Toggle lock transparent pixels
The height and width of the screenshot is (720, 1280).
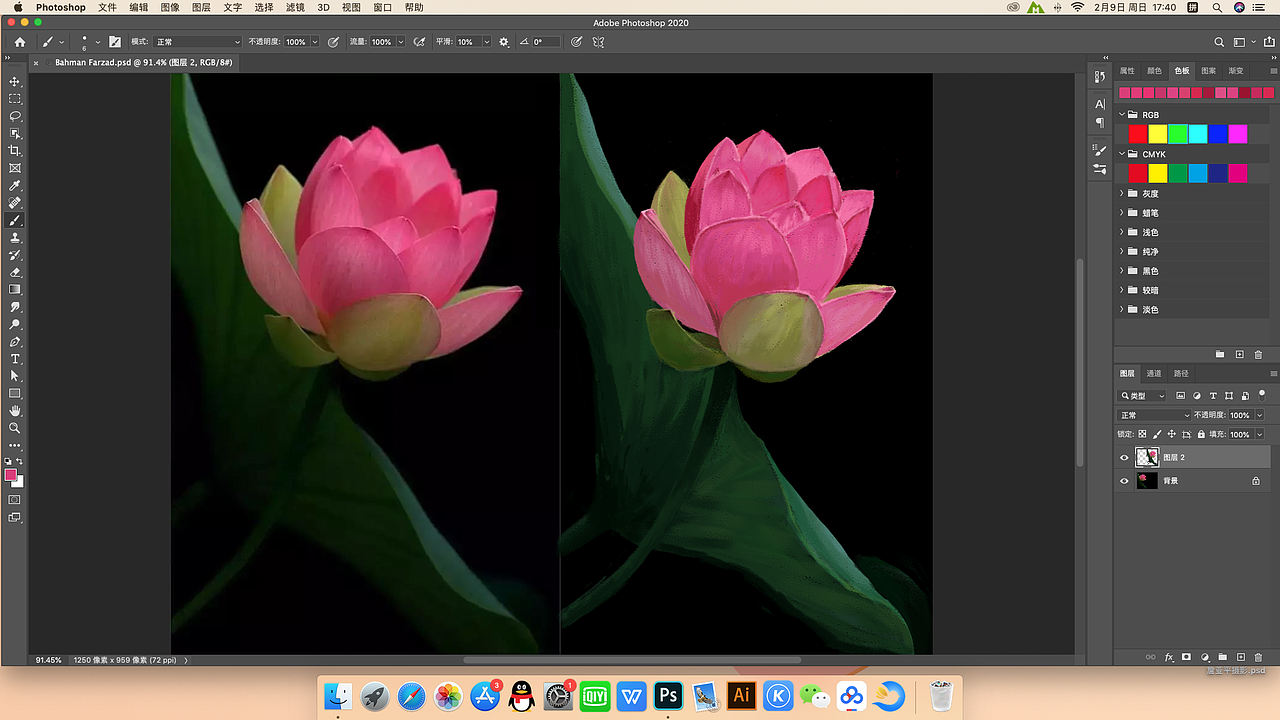[1142, 434]
